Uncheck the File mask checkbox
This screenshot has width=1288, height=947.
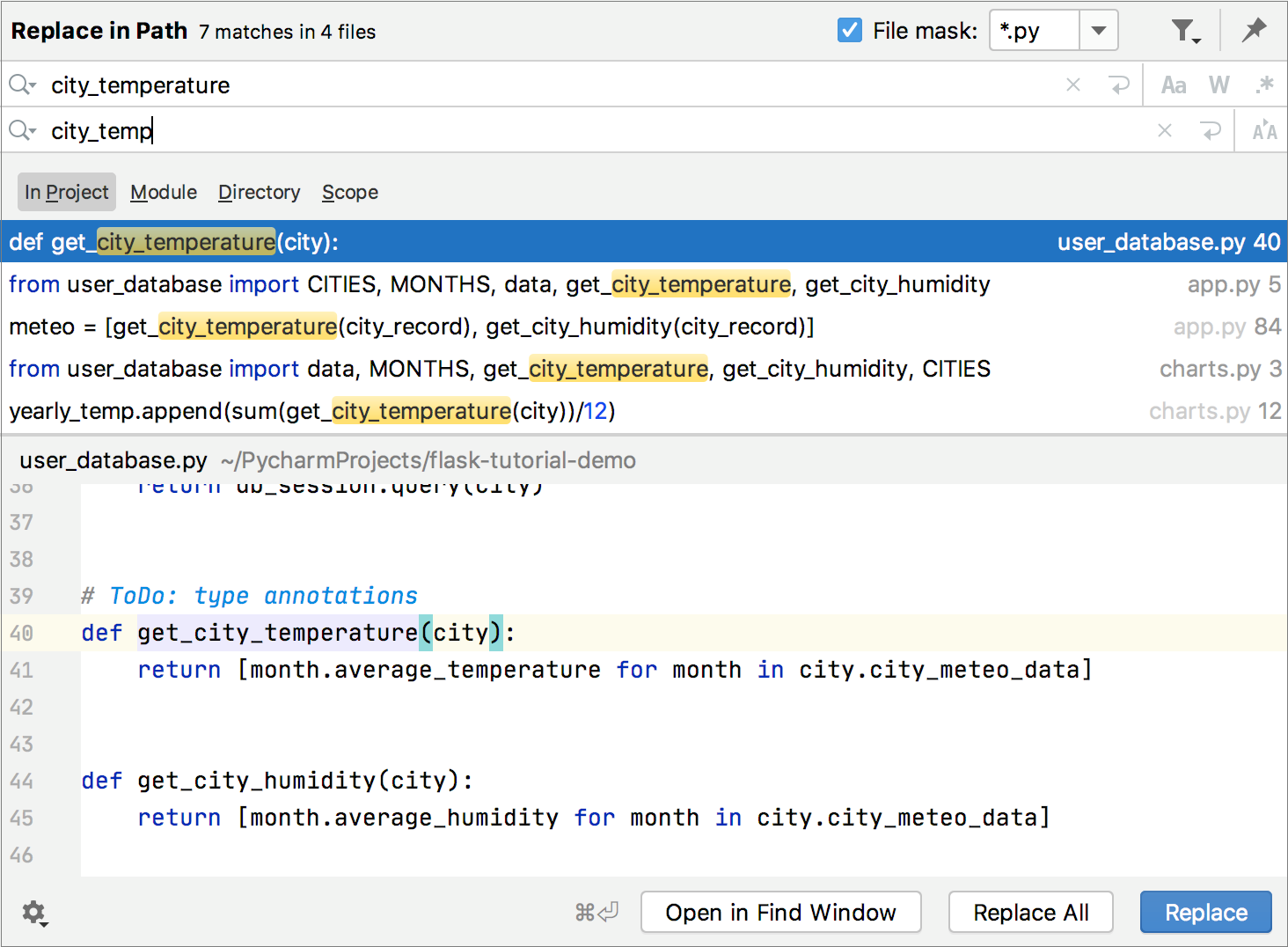pos(850,31)
